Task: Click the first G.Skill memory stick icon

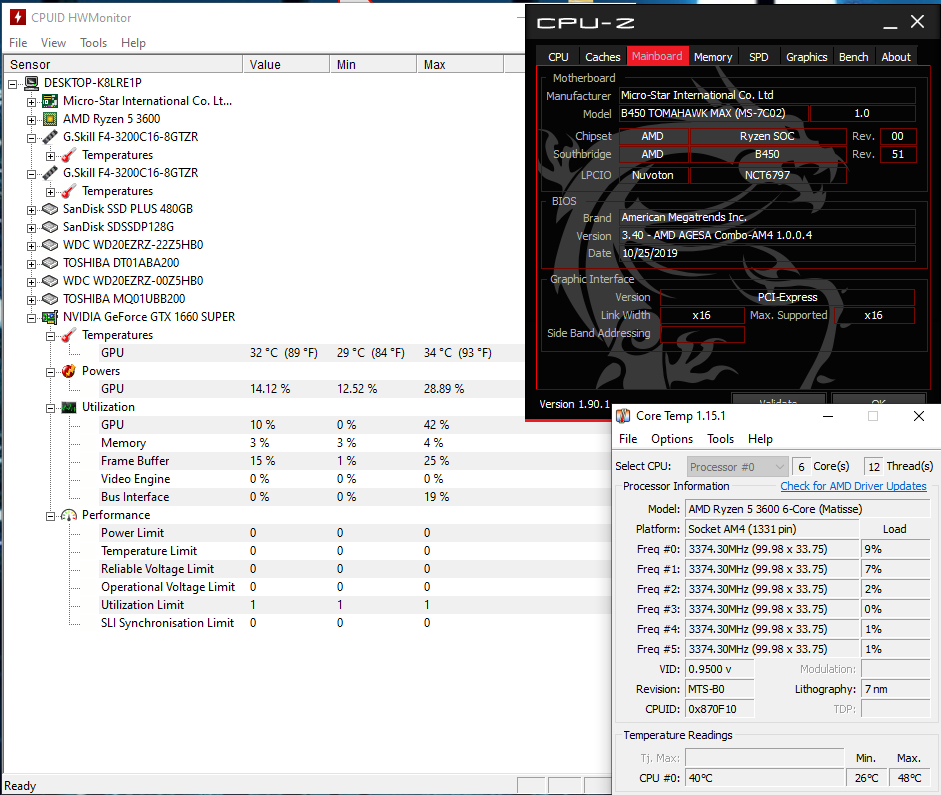Action: point(50,137)
